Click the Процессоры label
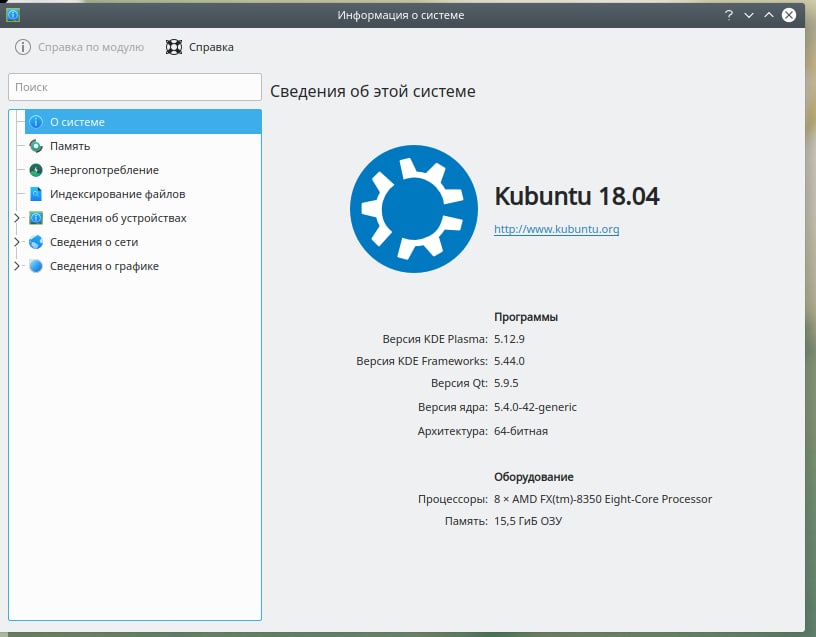Viewport: 816px width, 637px height. pos(453,499)
